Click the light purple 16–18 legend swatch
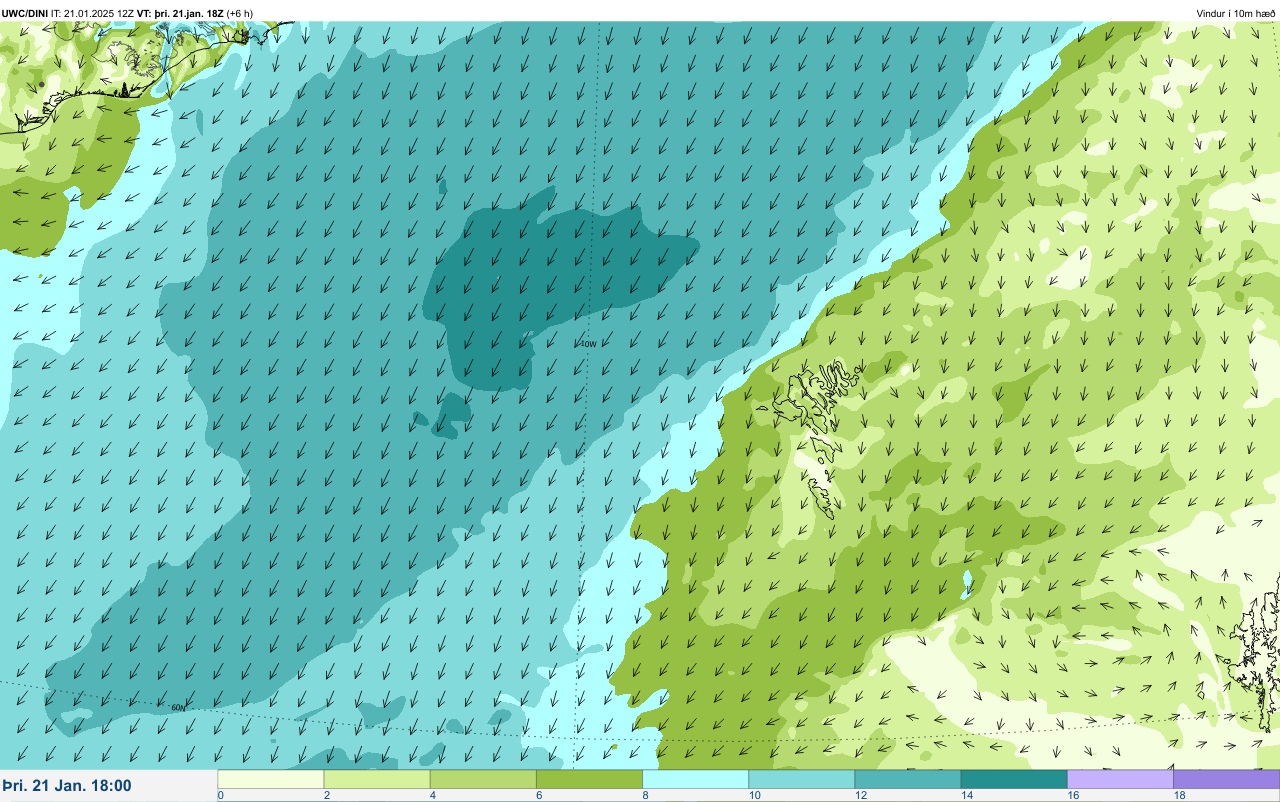This screenshot has height=802, width=1280. 1120,779
